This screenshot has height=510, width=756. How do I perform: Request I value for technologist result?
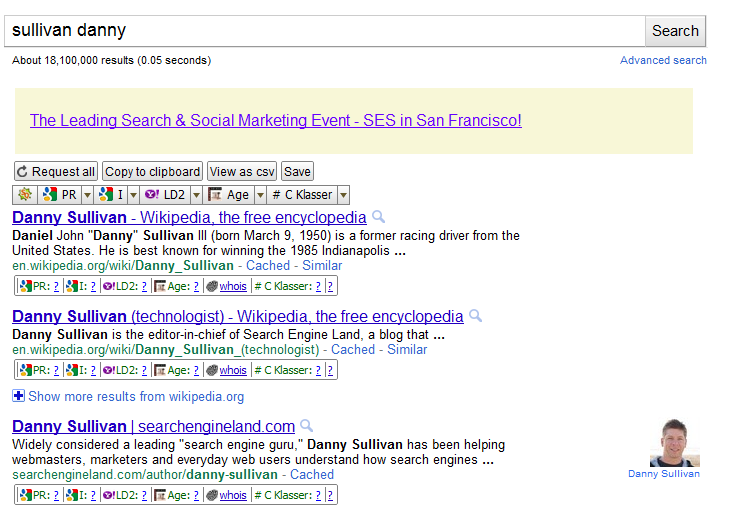click(93, 370)
